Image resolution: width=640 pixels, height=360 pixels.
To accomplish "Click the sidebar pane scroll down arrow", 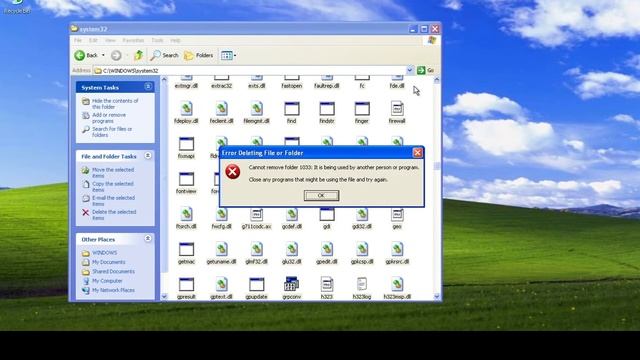I will 164,297.
